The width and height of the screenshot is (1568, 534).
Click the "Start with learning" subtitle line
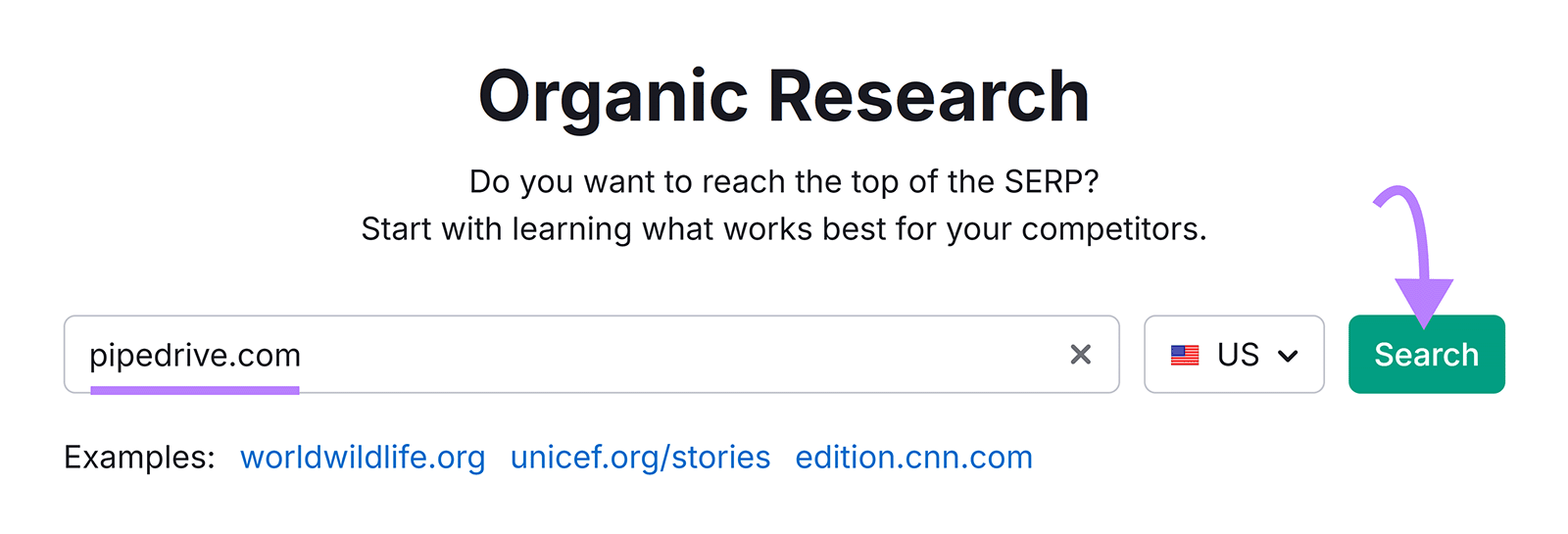(784, 229)
